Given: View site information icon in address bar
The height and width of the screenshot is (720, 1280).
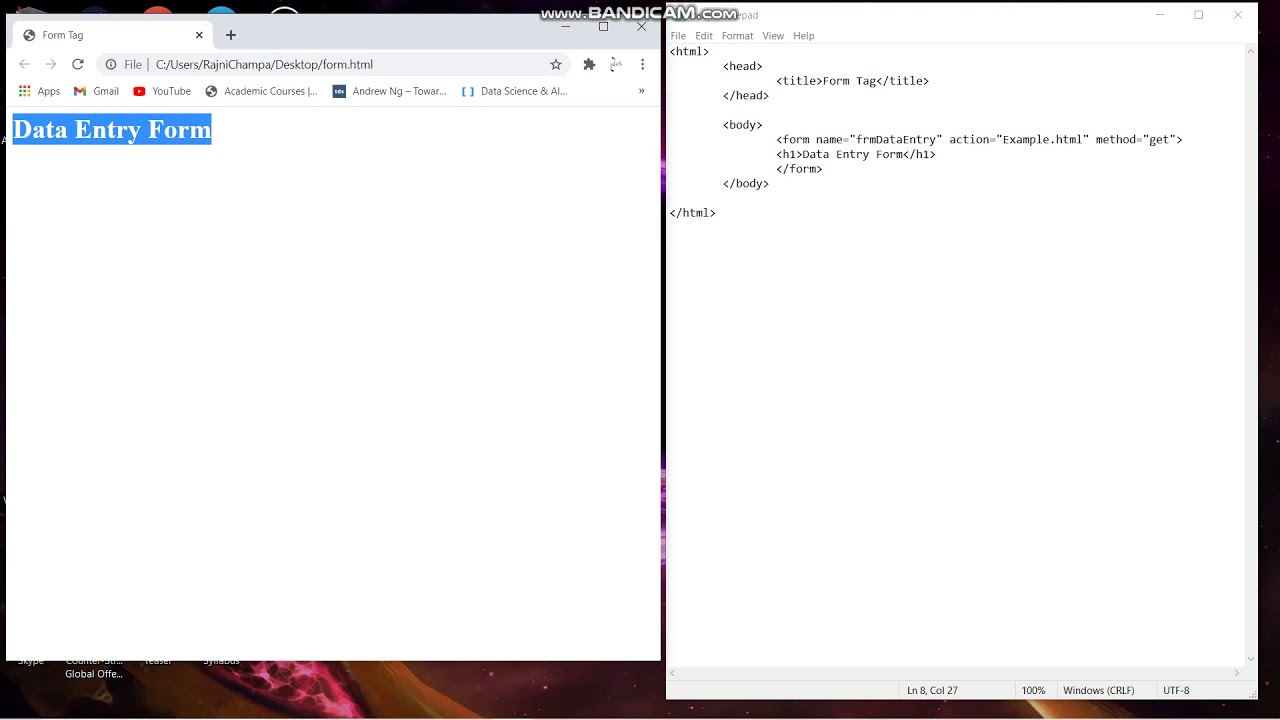Looking at the screenshot, I should point(111,64).
